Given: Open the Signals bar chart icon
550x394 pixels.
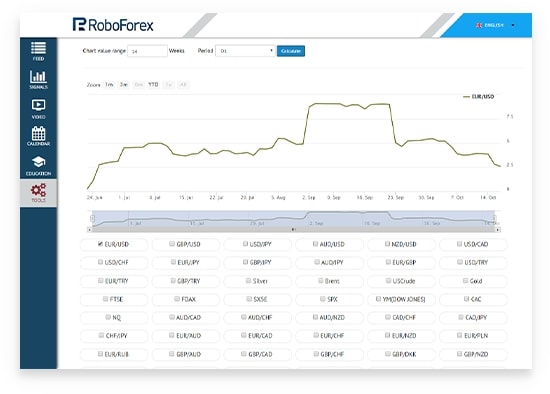Looking at the screenshot, I should pos(38,76).
